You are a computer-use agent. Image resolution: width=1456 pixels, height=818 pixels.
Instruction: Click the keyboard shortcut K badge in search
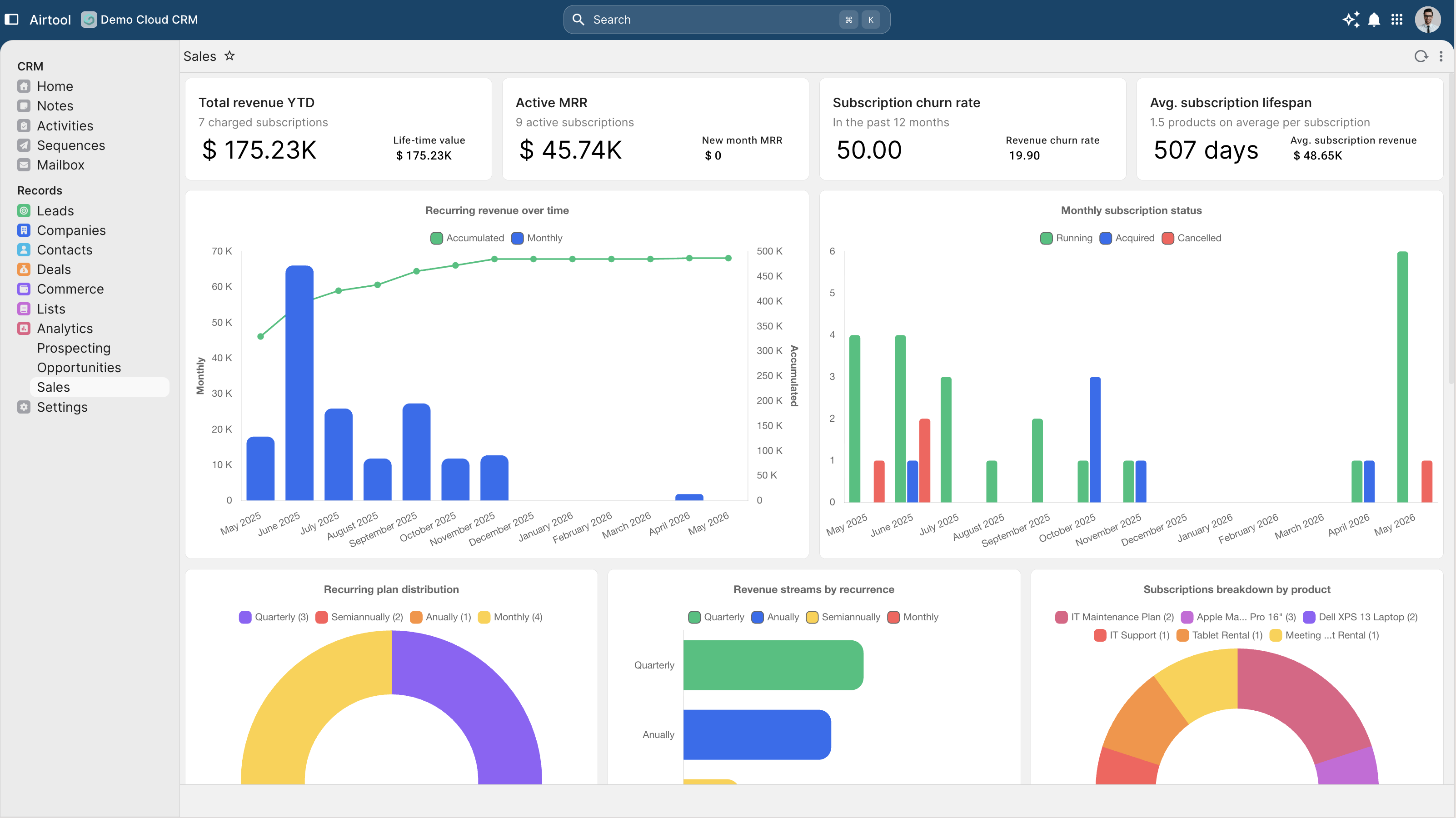tap(870, 20)
